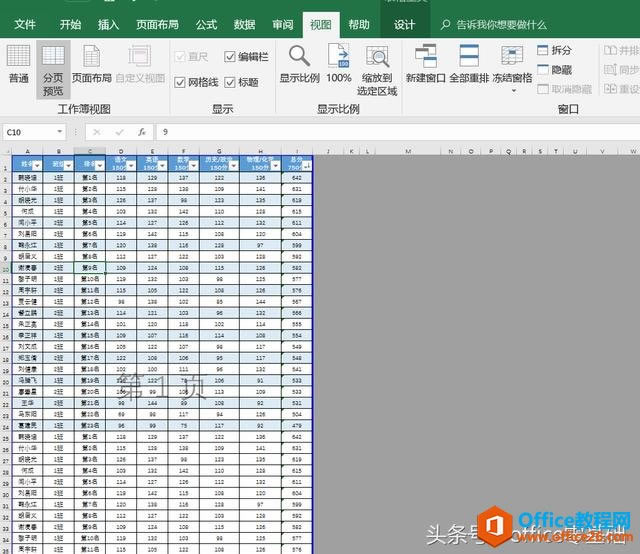Click cell I2 with value 642
Image resolution: width=640 pixels, height=554 pixels.
pos(297,178)
